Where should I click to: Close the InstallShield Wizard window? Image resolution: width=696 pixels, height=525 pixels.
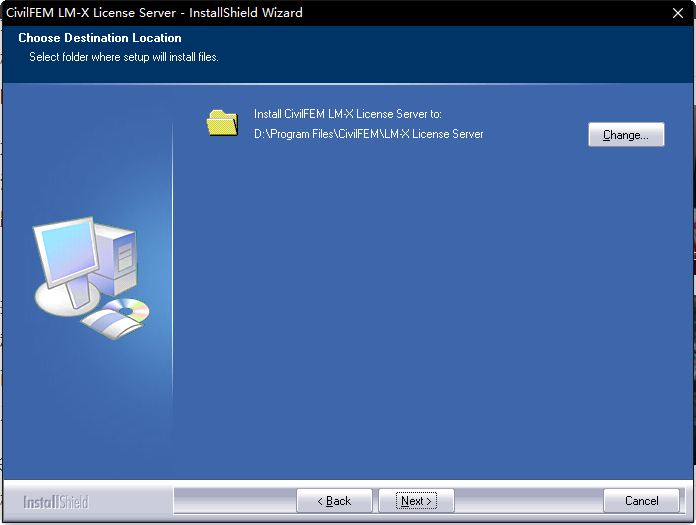pos(677,13)
